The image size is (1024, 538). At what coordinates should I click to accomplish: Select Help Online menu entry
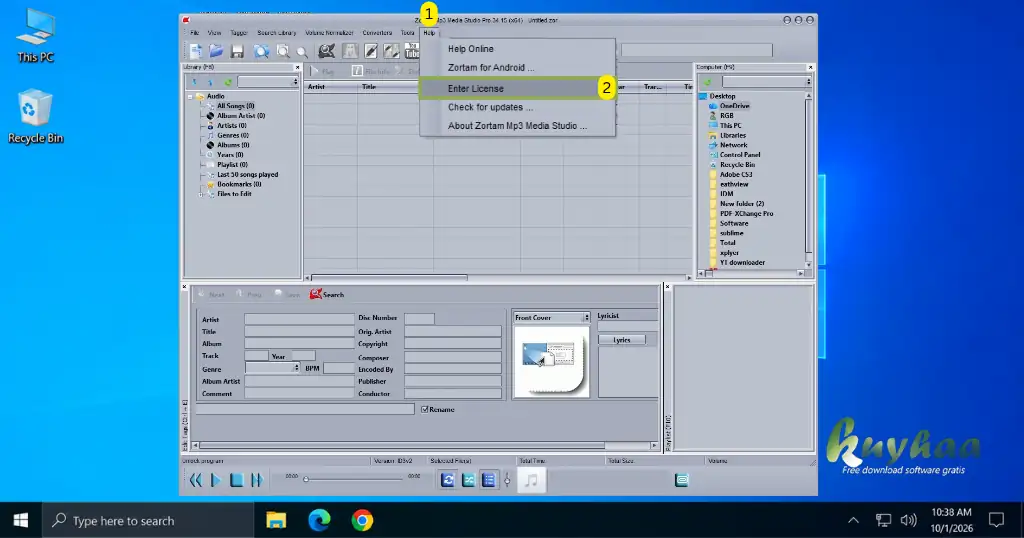point(471,49)
